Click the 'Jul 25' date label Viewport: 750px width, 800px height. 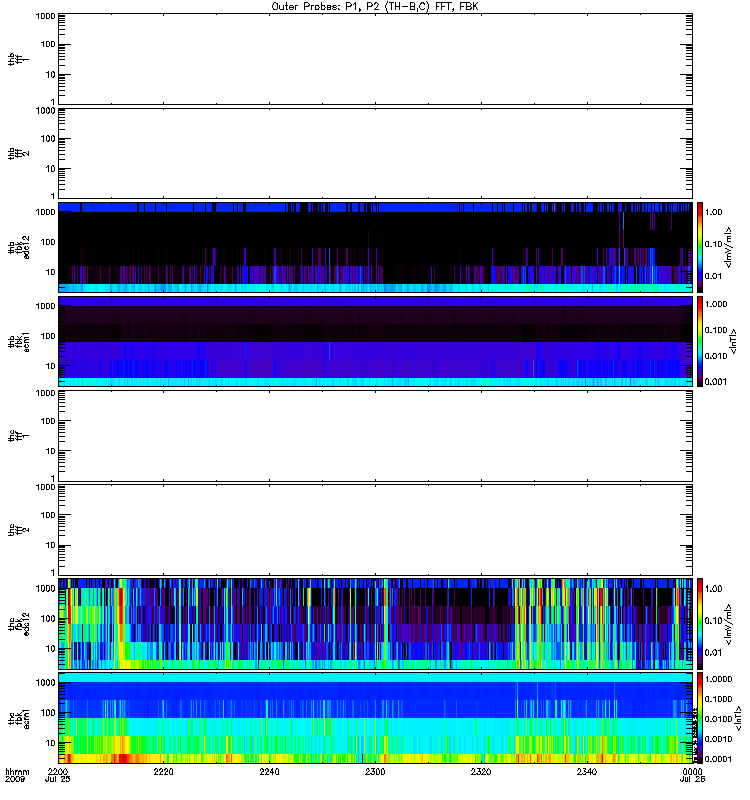(58, 780)
